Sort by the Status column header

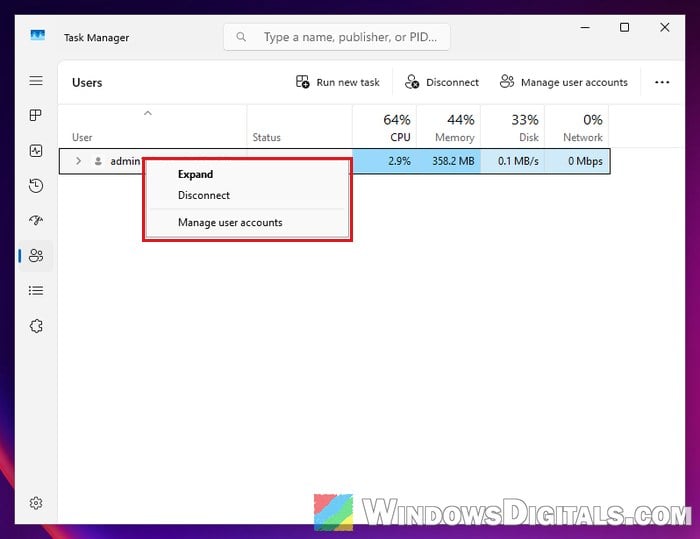click(300, 126)
